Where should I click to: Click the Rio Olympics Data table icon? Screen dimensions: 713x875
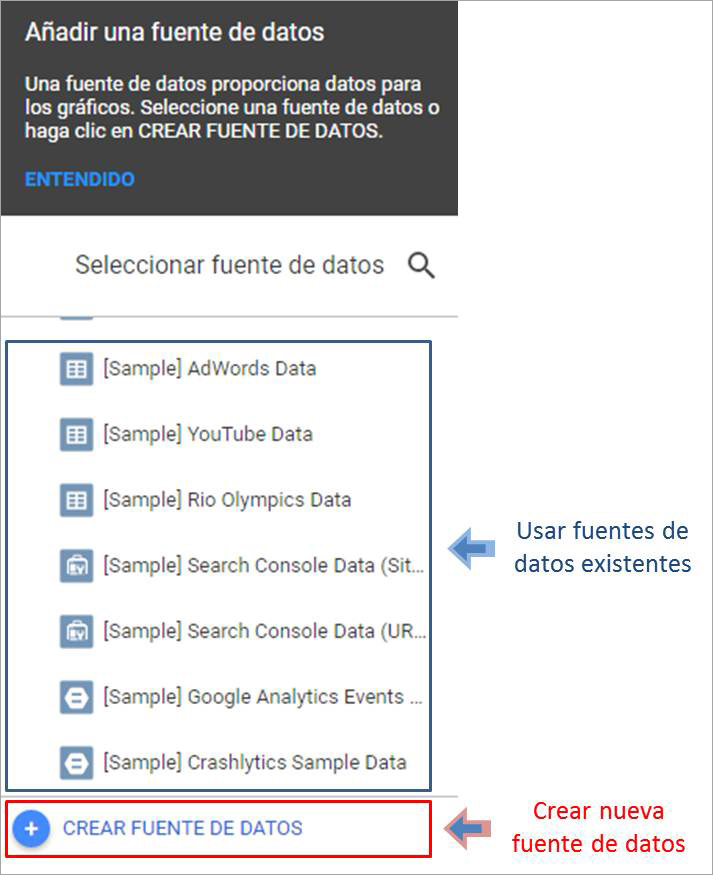pos(76,500)
